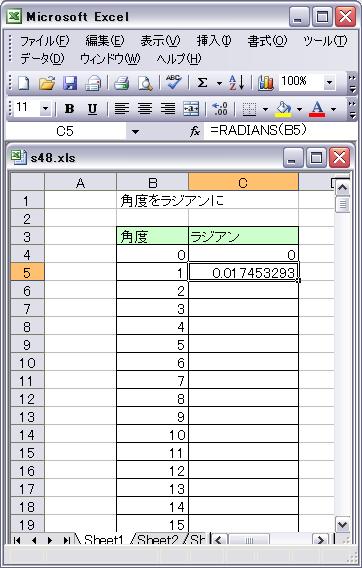Click the Print icon

coord(121,83)
